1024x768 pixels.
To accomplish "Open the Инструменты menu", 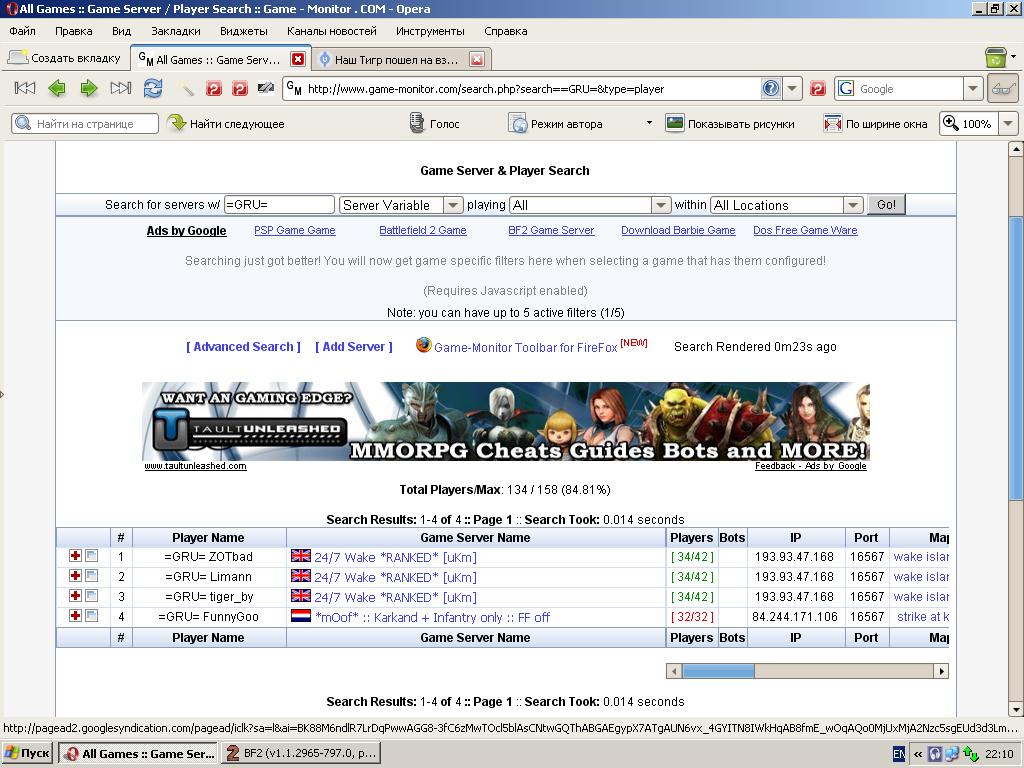I will pyautogui.click(x=430, y=31).
